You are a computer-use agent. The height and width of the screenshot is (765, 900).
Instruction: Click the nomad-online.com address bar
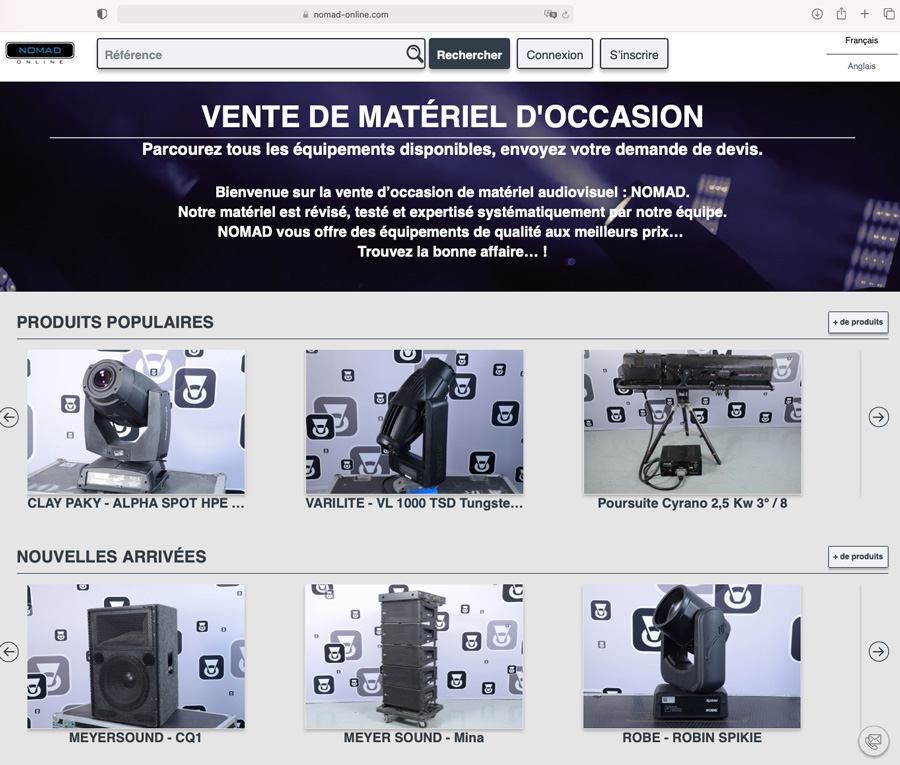tap(345, 14)
